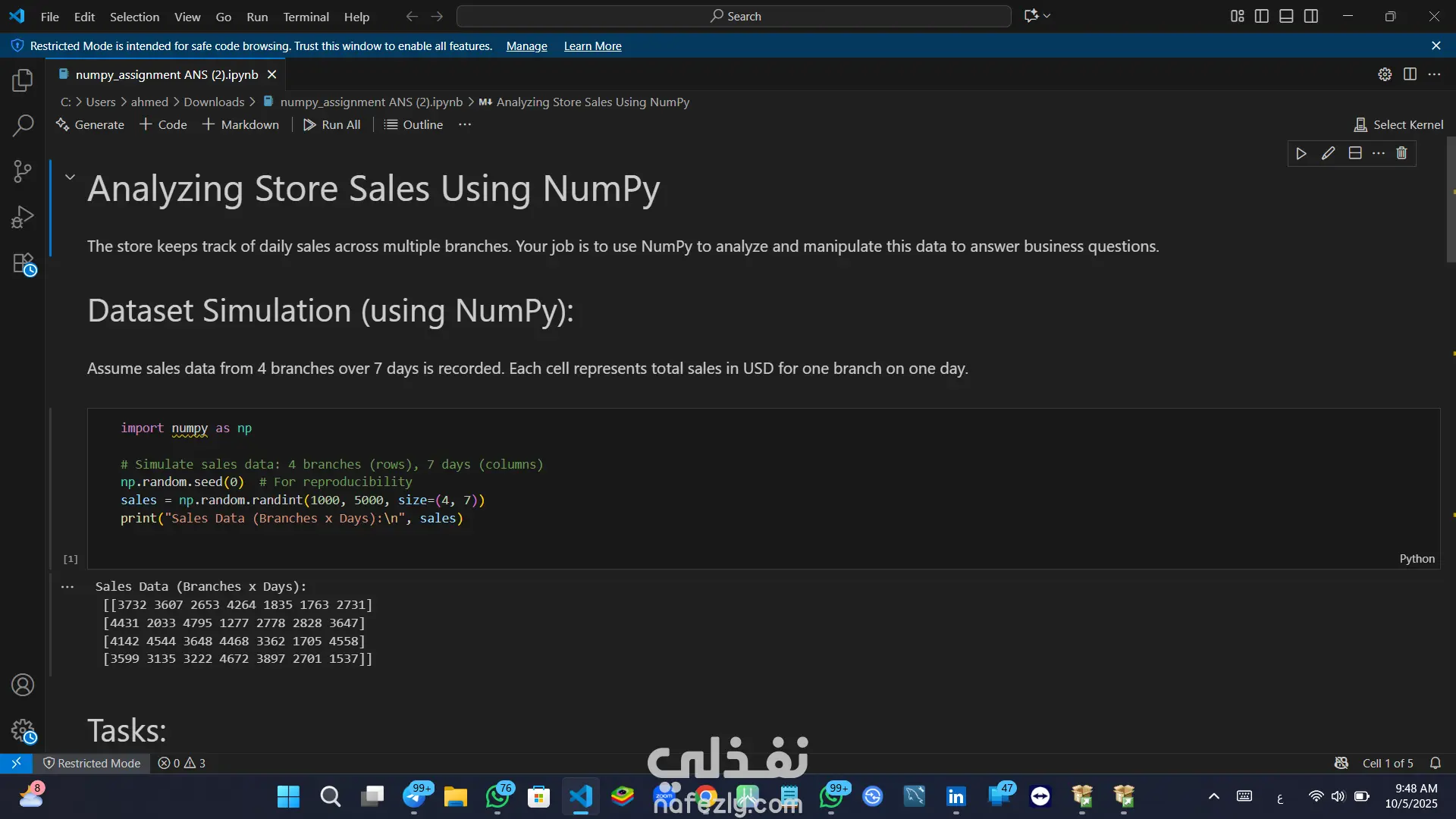Toggle the primary side bar
This screenshot has width=1456, height=819.
(1262, 16)
